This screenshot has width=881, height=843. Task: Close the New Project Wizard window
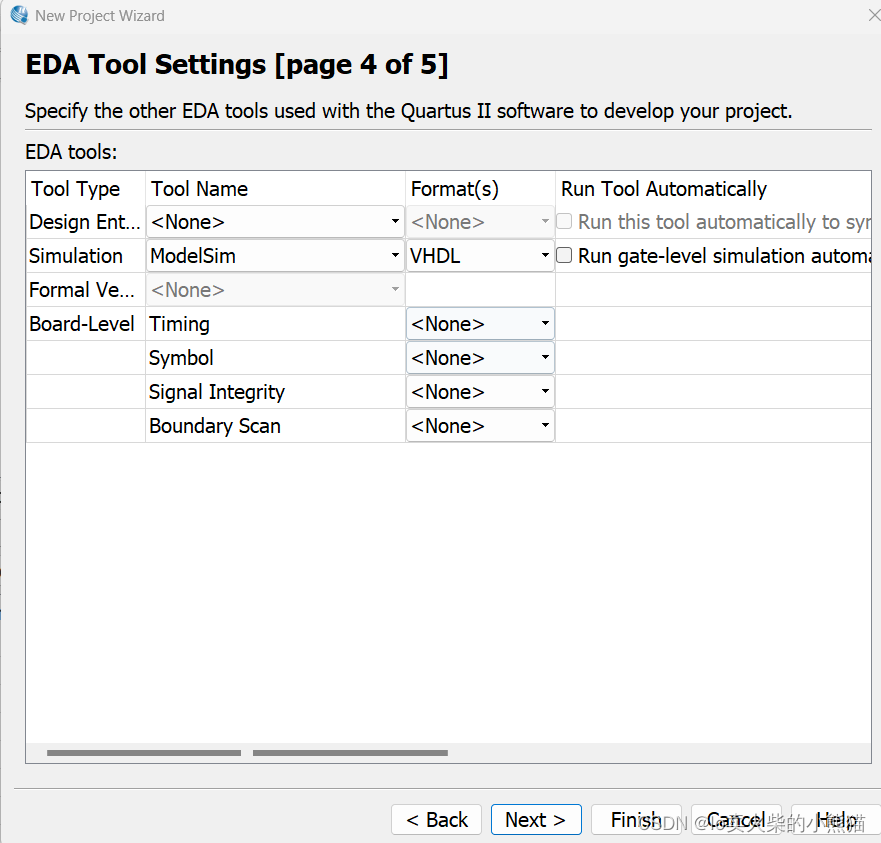tap(872, 15)
